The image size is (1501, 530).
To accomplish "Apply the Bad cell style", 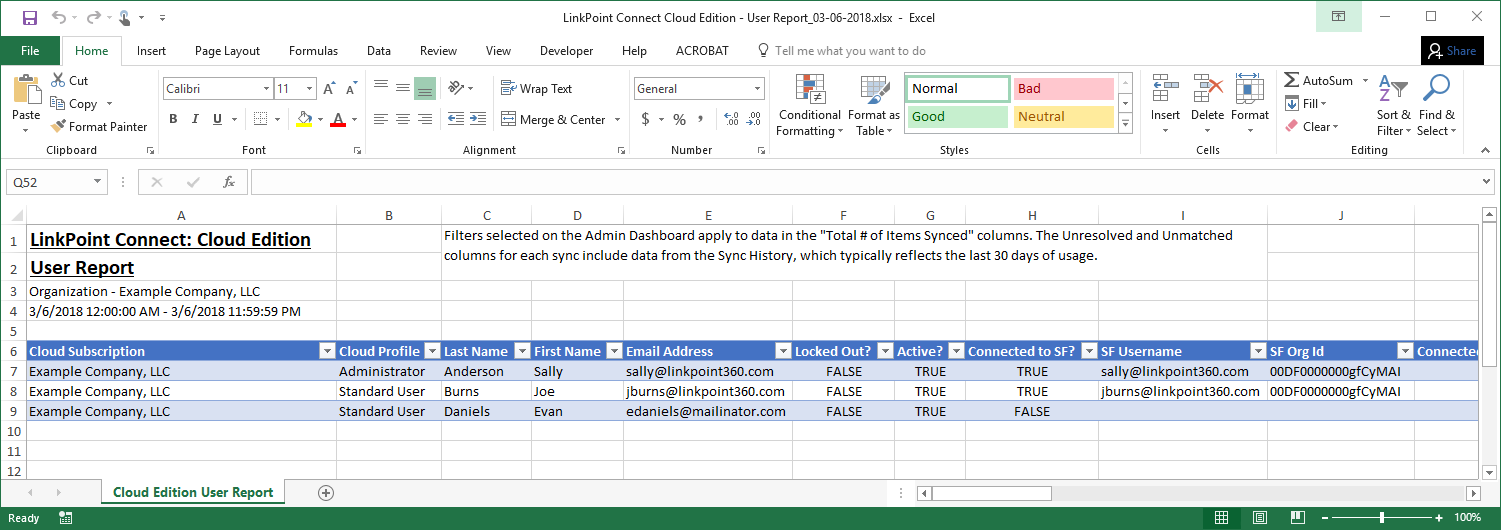I will pyautogui.click(x=1063, y=89).
